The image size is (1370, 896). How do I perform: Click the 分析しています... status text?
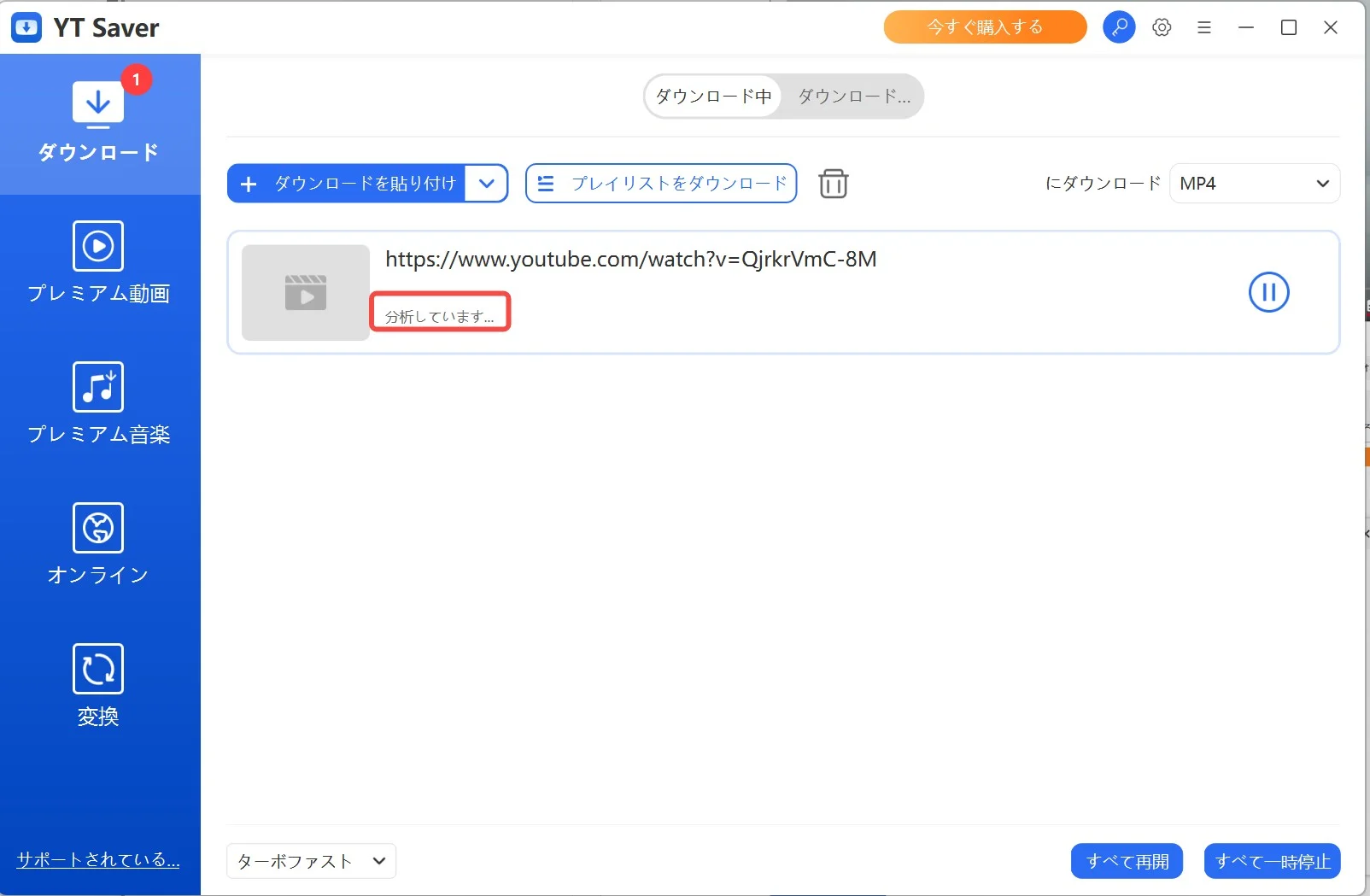(x=439, y=317)
